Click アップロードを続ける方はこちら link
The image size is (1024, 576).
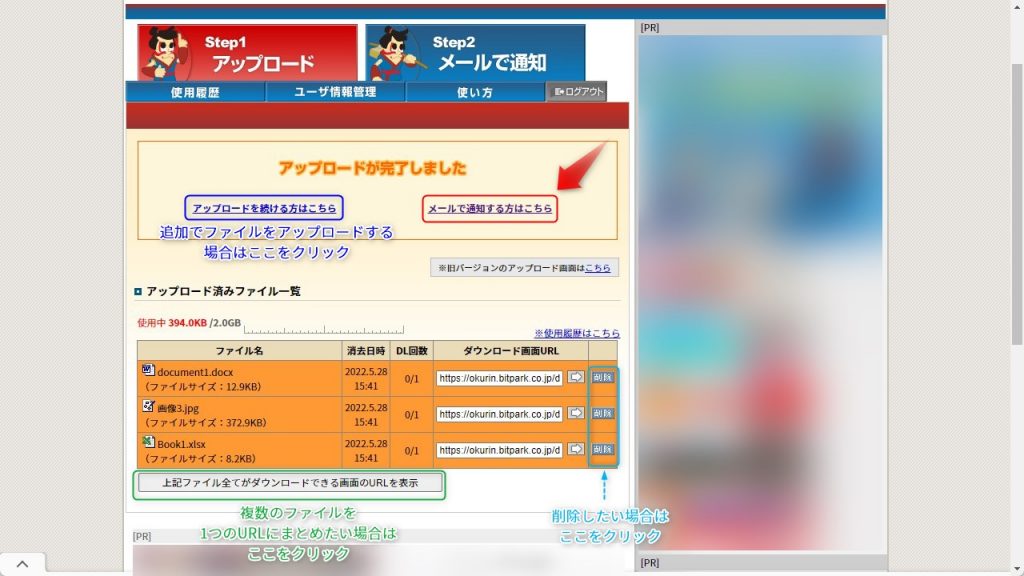click(264, 208)
